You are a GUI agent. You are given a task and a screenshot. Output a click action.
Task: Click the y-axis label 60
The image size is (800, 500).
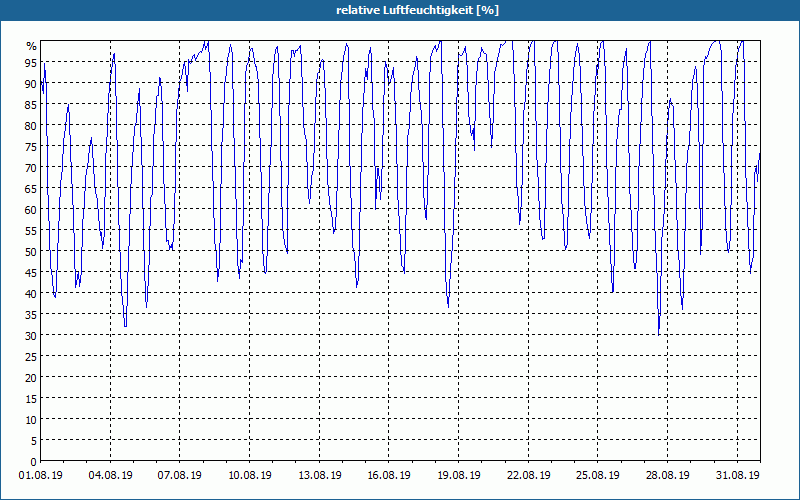click(x=31, y=210)
